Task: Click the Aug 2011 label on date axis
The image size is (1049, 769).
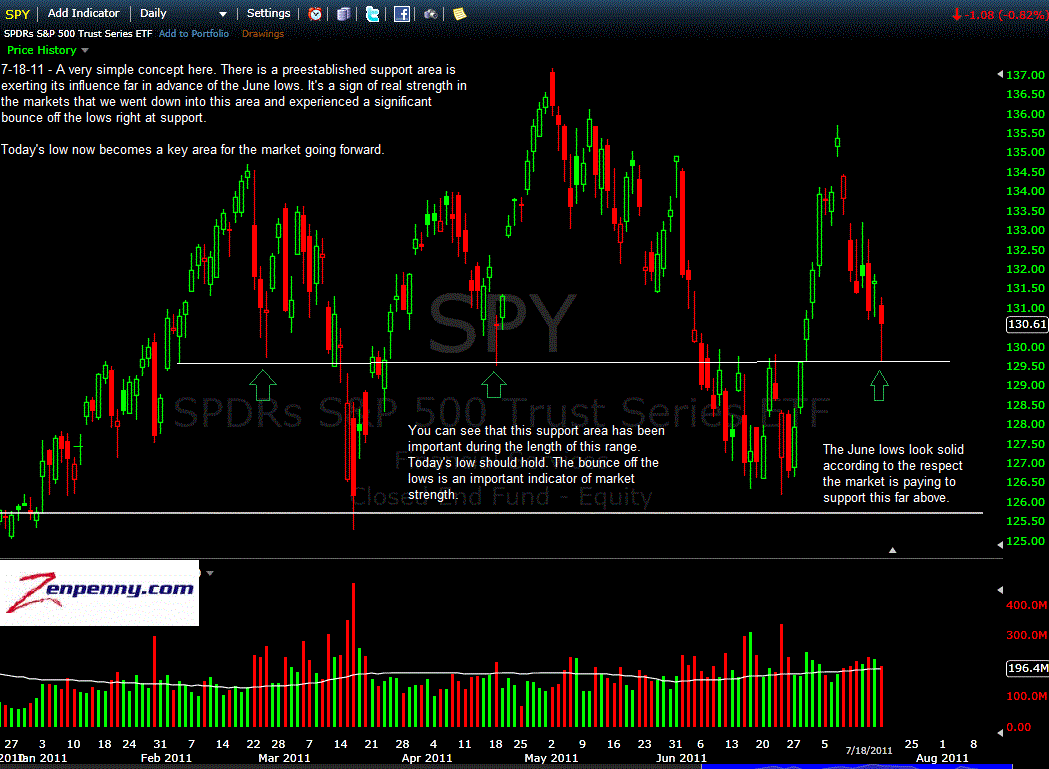Action: pos(942,758)
